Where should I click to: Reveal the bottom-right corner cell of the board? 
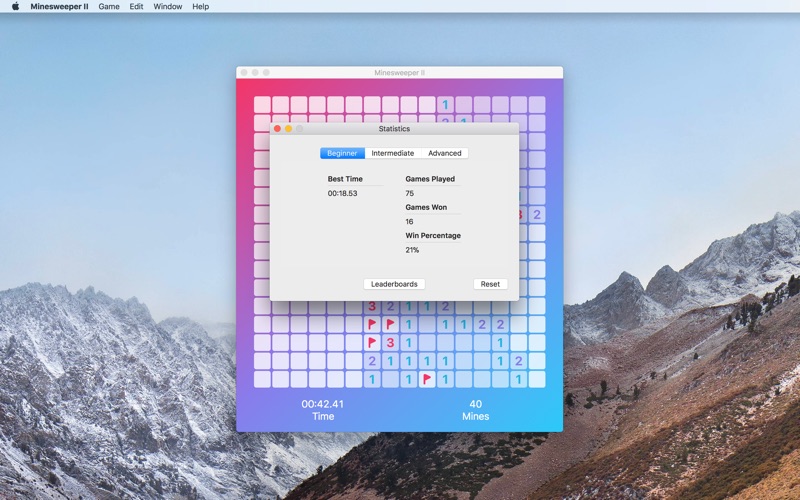pos(537,379)
